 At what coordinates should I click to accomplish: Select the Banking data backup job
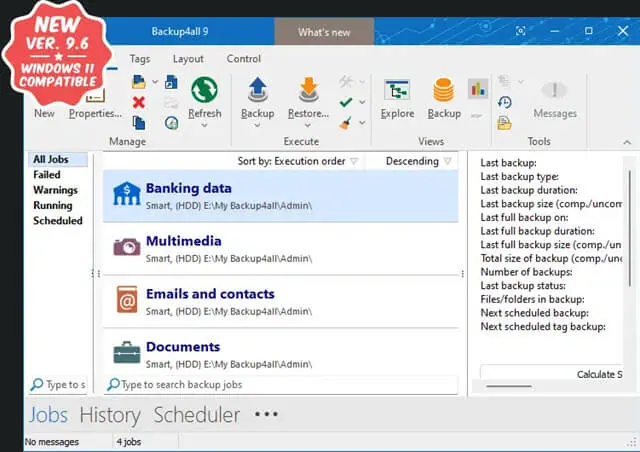tap(280, 196)
